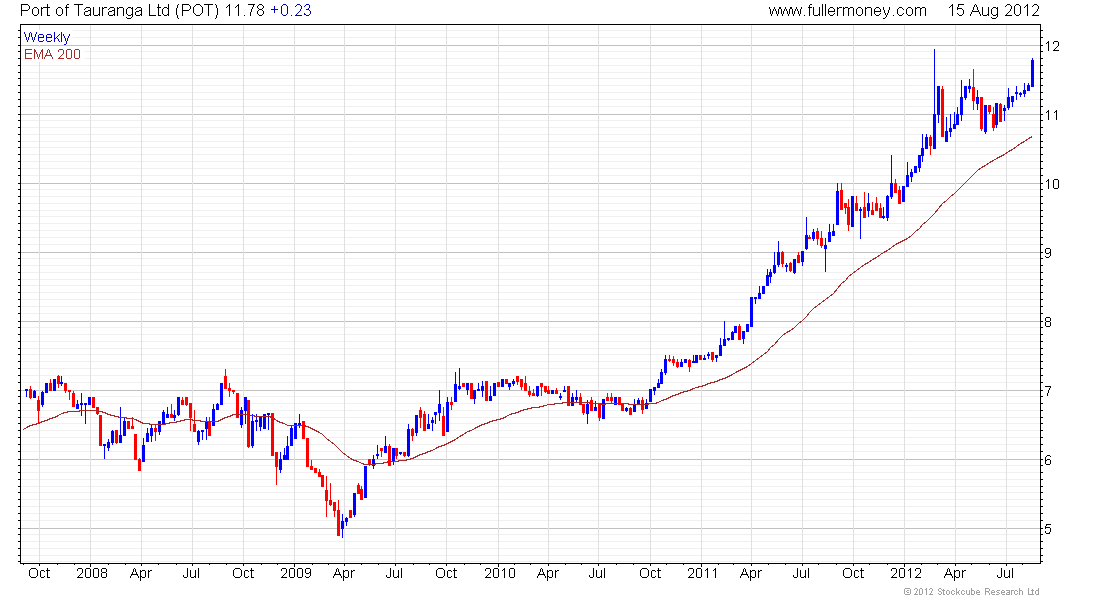The image size is (1100, 600).
Task: Click the tall spike candlestick near 12
Action: [934, 98]
